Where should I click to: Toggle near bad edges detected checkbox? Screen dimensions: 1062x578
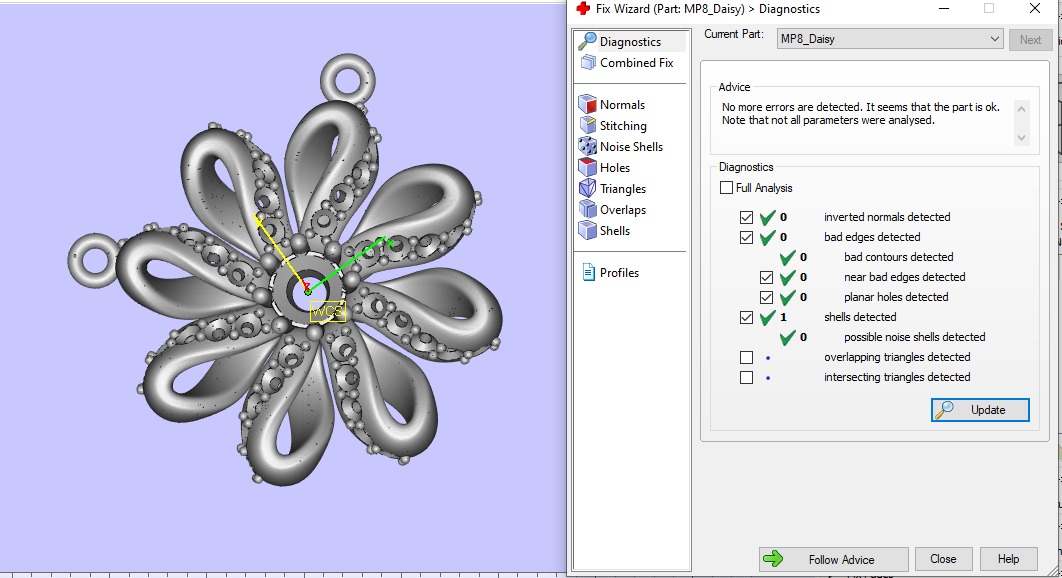coord(766,277)
